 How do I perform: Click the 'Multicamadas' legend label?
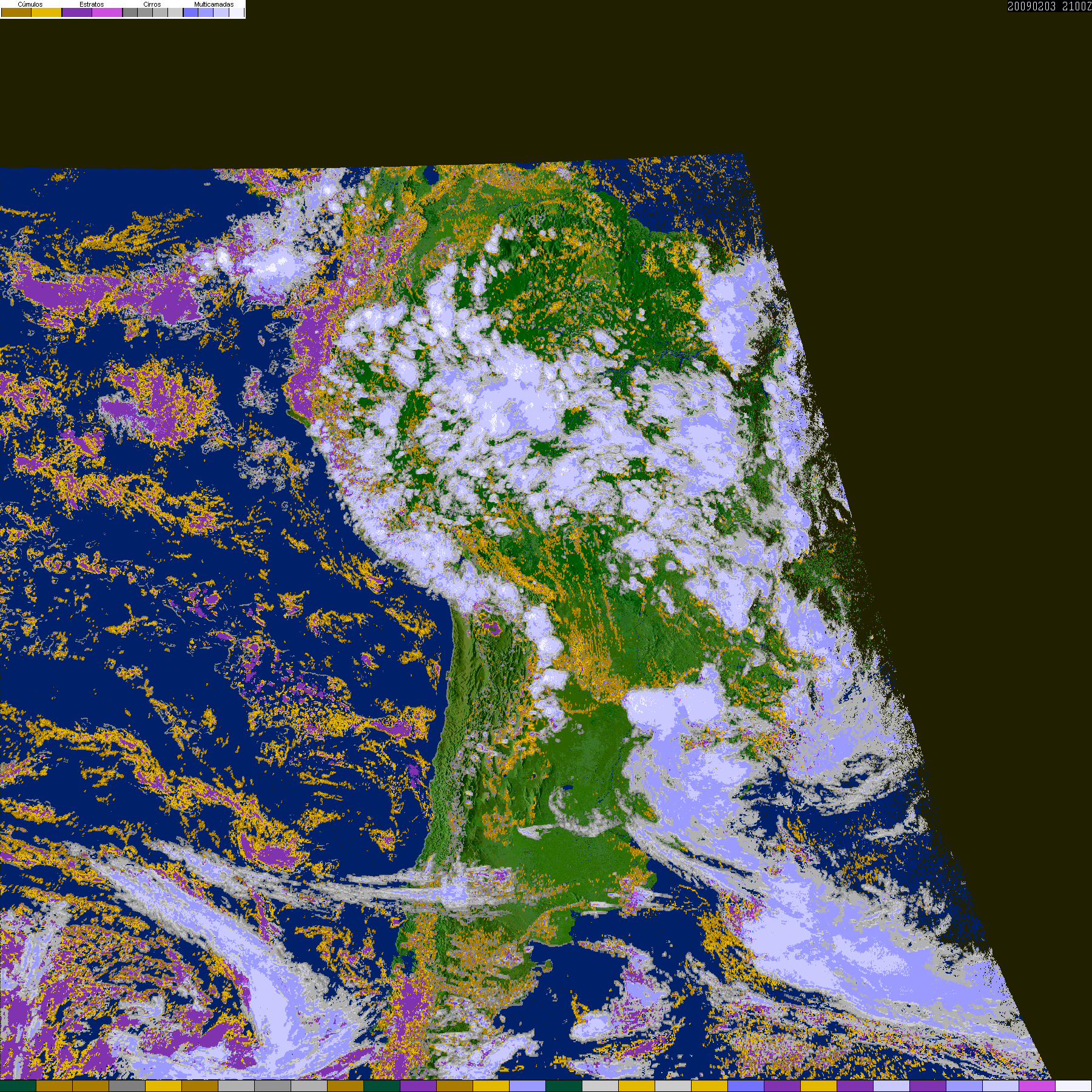pos(214,4)
